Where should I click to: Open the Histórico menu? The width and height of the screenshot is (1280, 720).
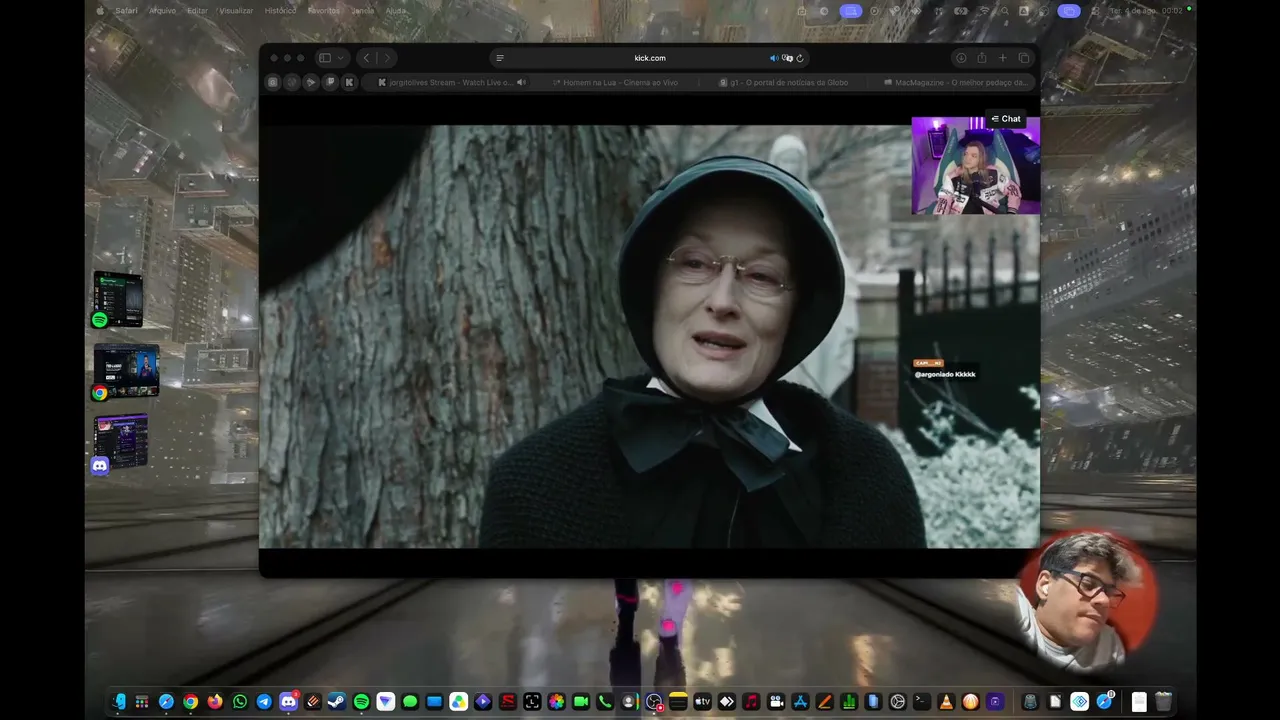point(280,11)
